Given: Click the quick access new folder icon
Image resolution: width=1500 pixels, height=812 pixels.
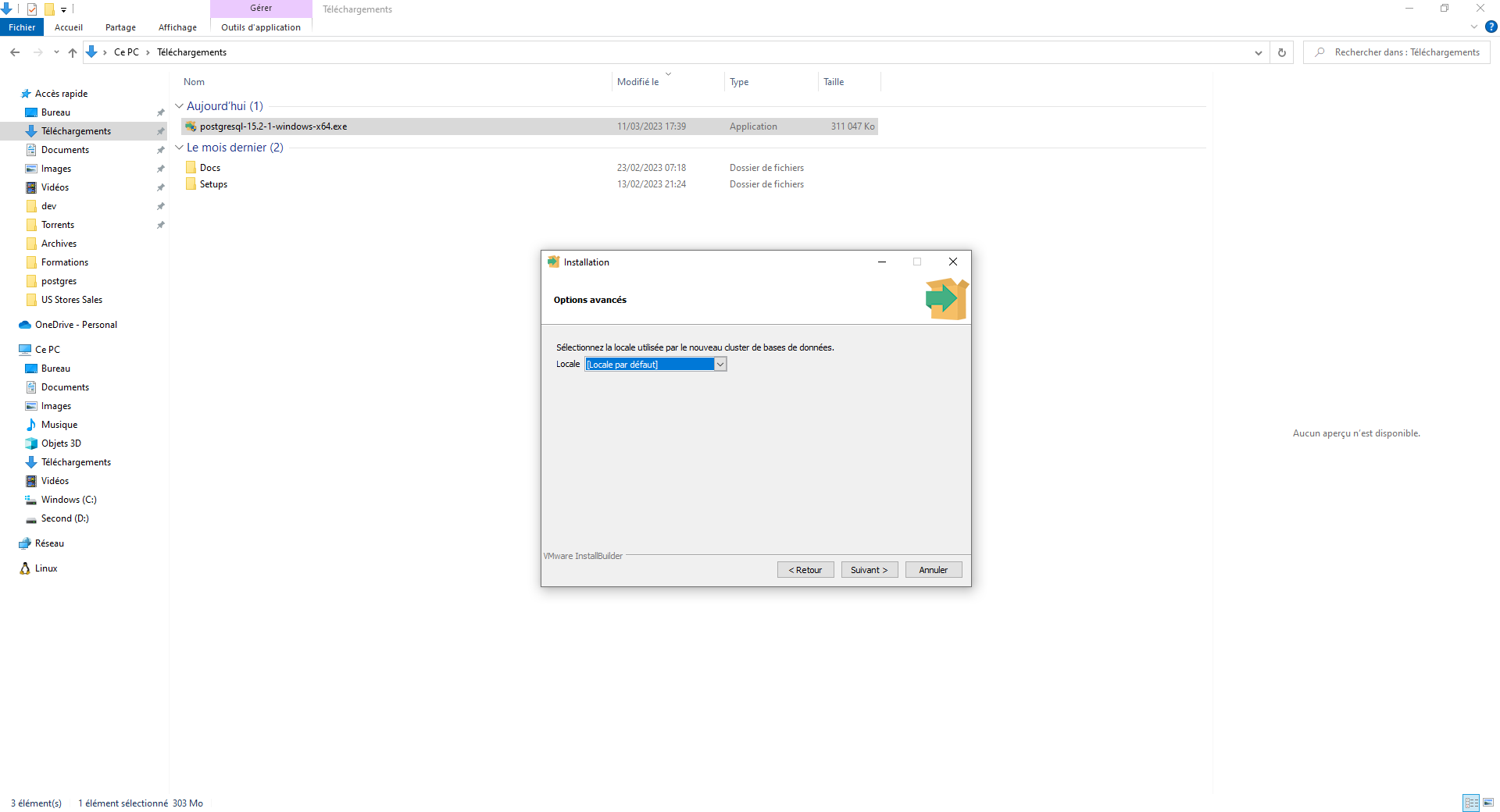Looking at the screenshot, I should (48, 9).
